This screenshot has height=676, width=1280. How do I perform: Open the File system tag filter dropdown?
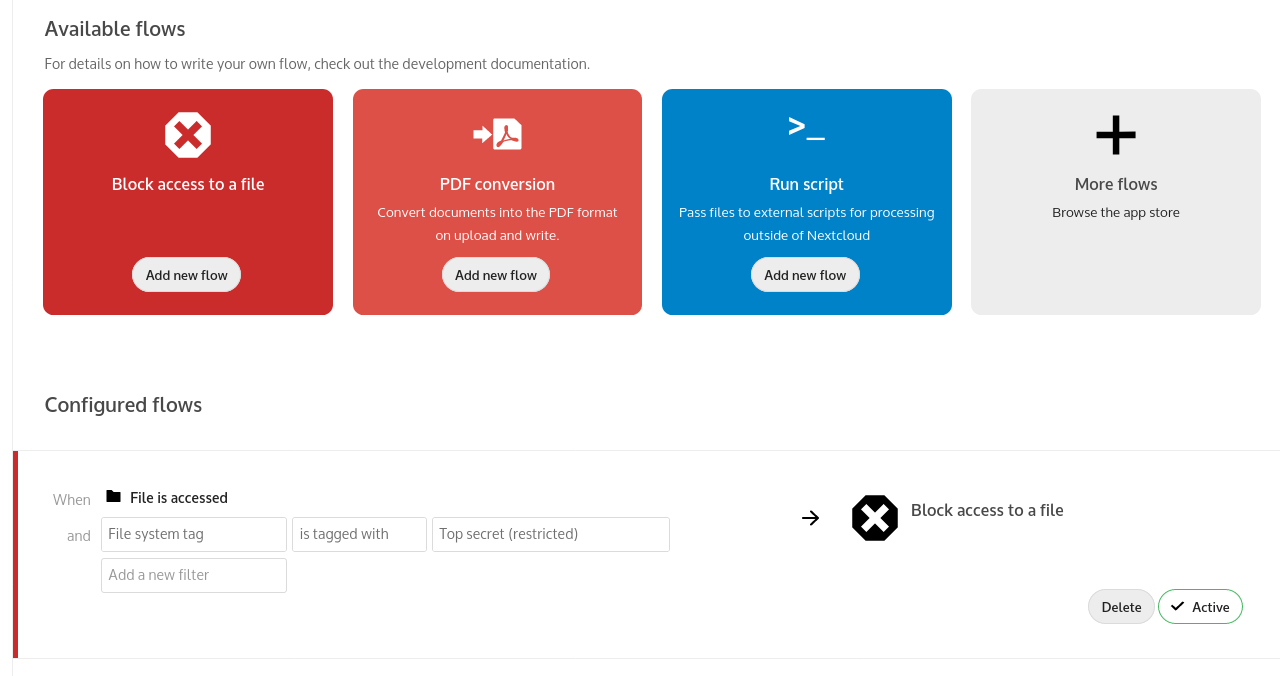pos(194,534)
